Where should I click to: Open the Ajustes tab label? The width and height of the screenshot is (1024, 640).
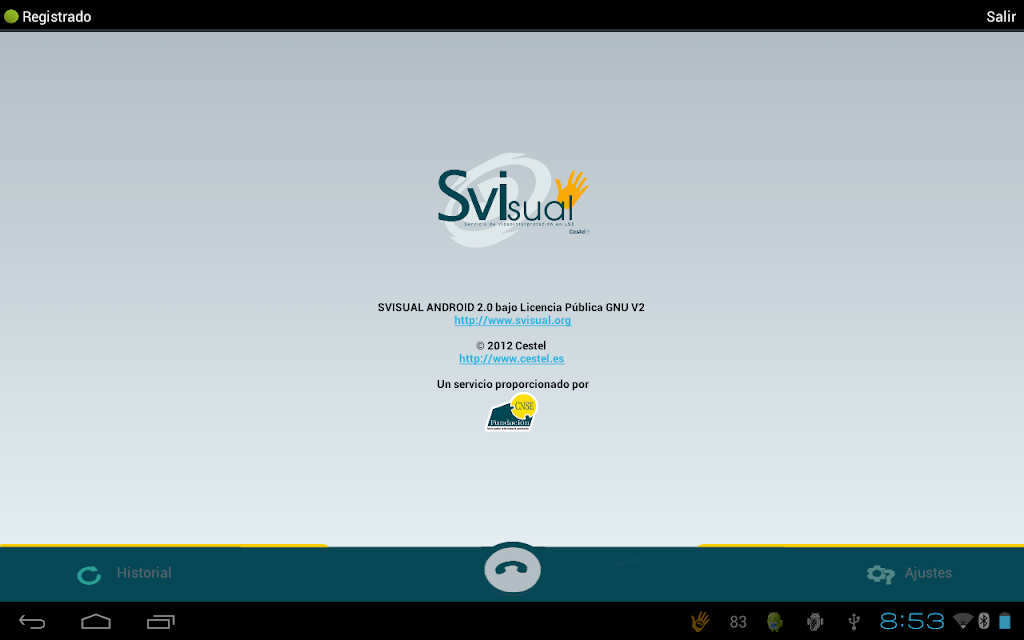[x=928, y=573]
